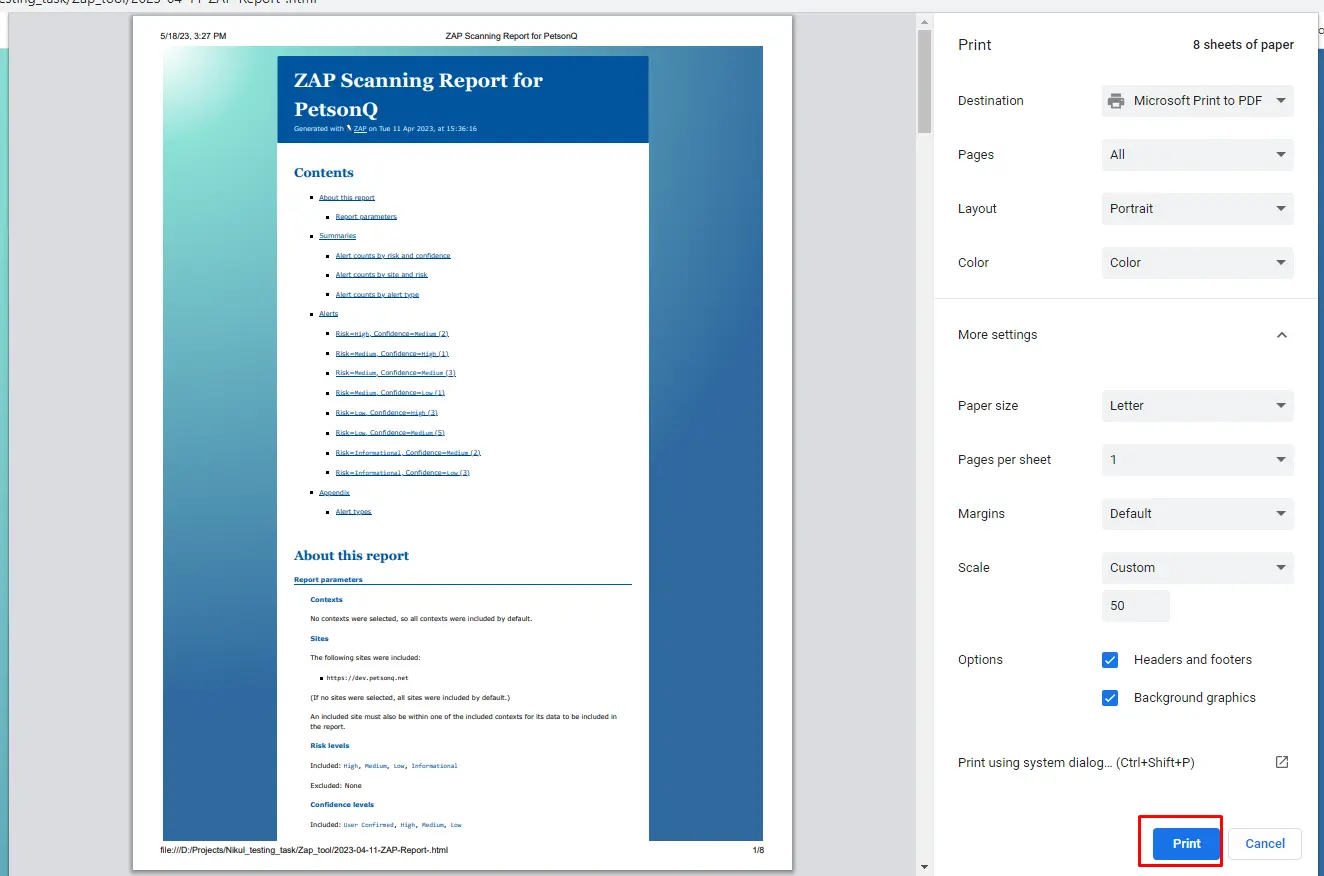This screenshot has height=876, width=1324.
Task: Click 'Alert counts by alert type' link
Action: [x=377, y=295]
